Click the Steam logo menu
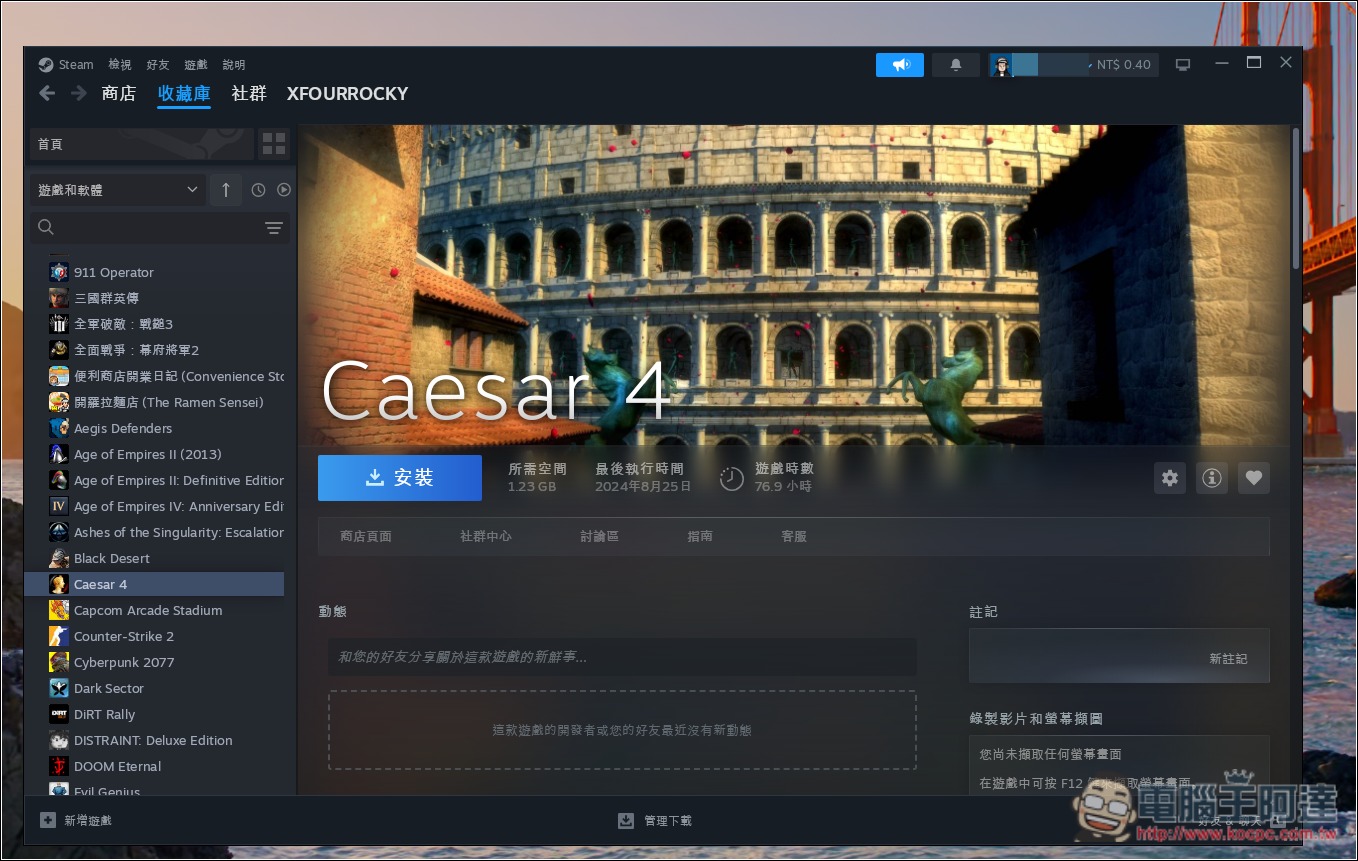Viewport: 1358px width, 861px height. 66,65
